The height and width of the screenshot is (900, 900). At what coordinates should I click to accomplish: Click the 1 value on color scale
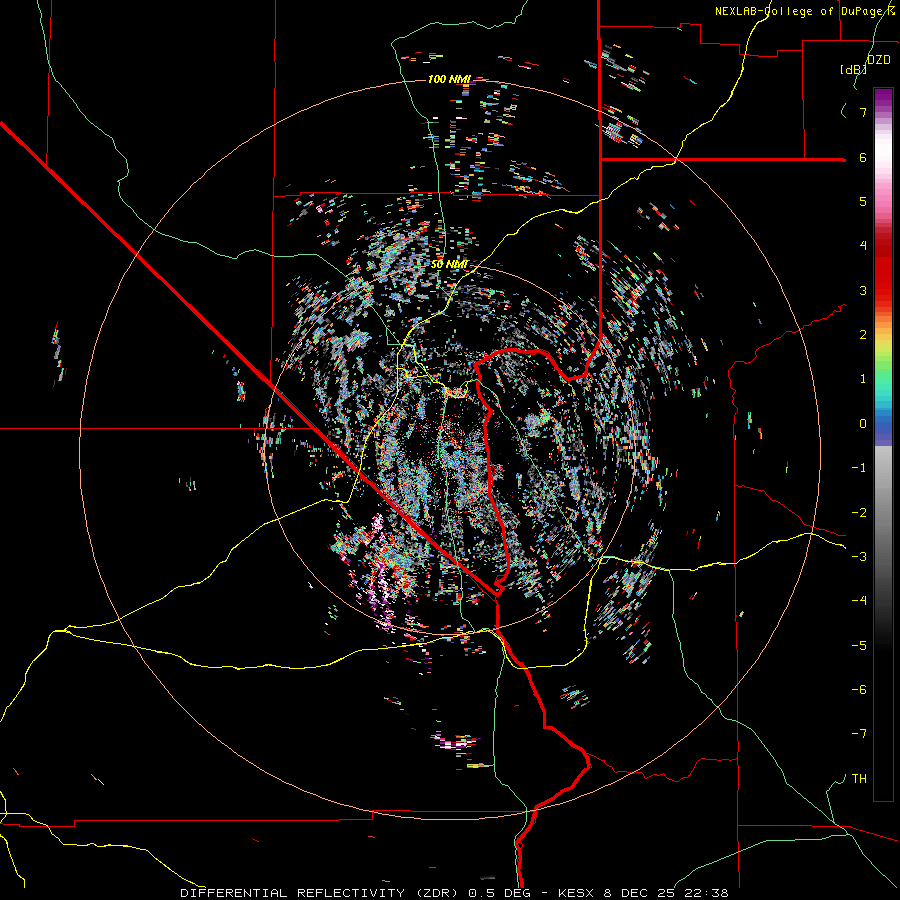[x=863, y=379]
